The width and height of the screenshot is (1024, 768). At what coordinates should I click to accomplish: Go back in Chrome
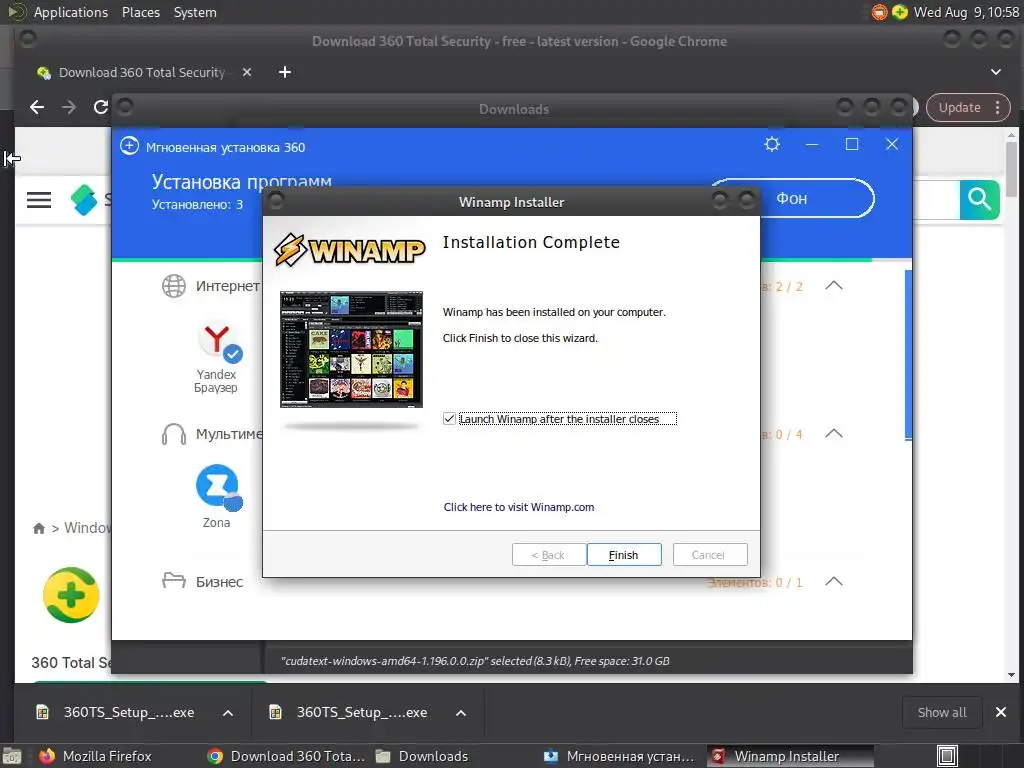[37, 107]
